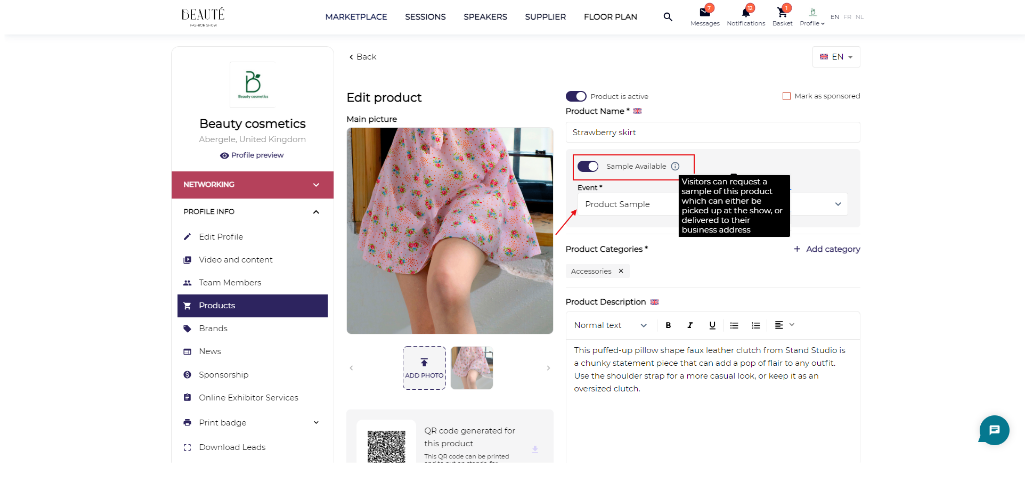Open the text alignment dropdown
Screen dimensions: 1025x495
pyautogui.click(x=784, y=325)
